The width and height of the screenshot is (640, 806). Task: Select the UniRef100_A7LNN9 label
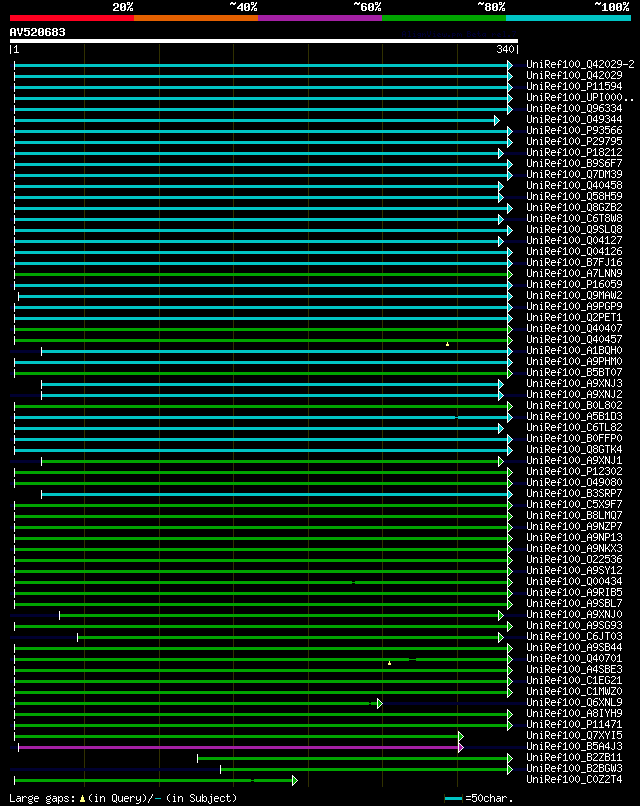click(x=574, y=273)
